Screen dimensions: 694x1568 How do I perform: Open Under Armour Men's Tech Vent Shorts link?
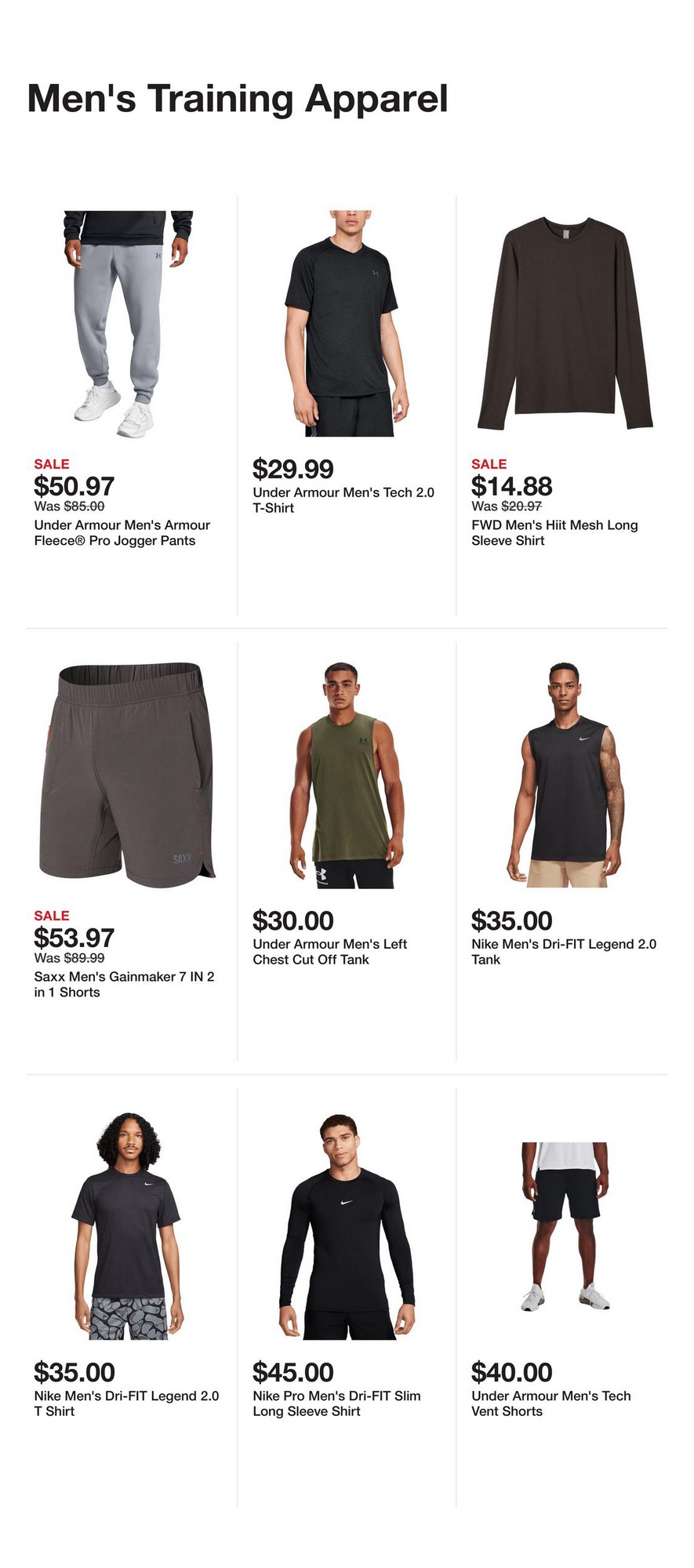(550, 1403)
